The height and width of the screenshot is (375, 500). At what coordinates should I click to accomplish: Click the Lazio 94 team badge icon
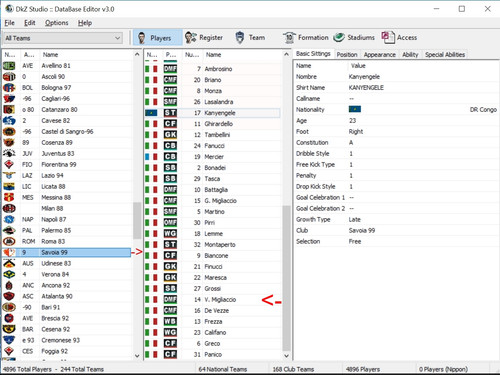(9, 176)
